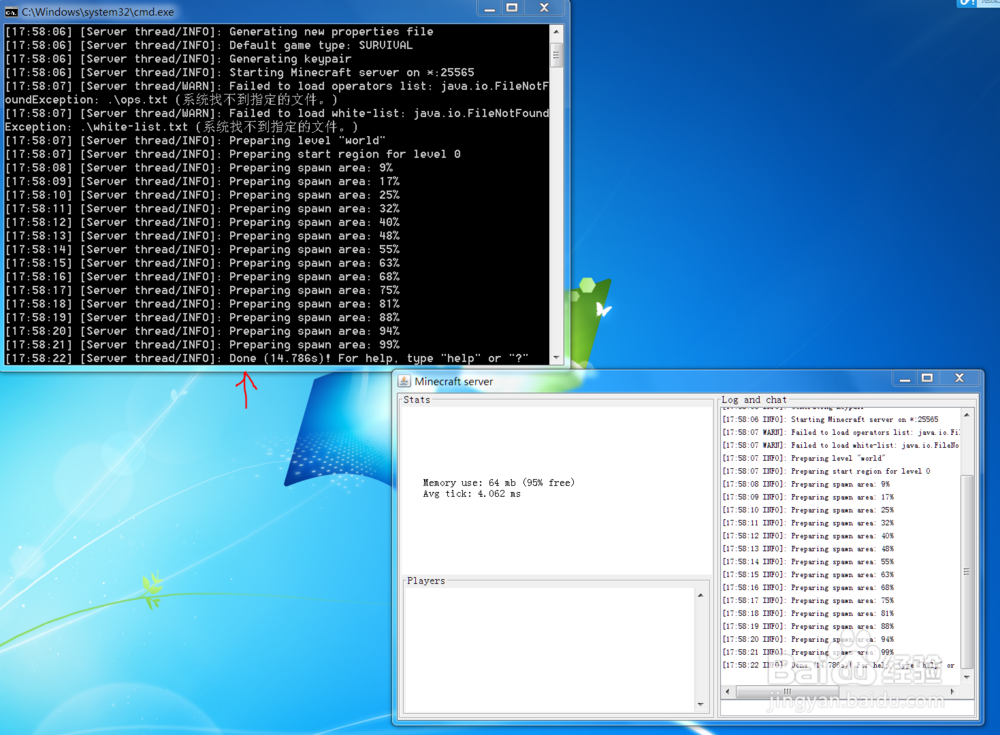Close the cmd.exe window

click(x=544, y=8)
